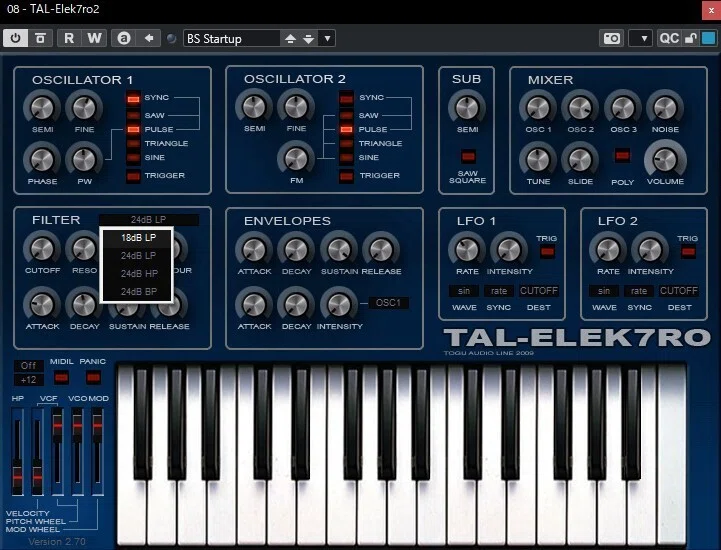Select 18dB LP filter type
The image size is (721, 550).
[x=137, y=238]
